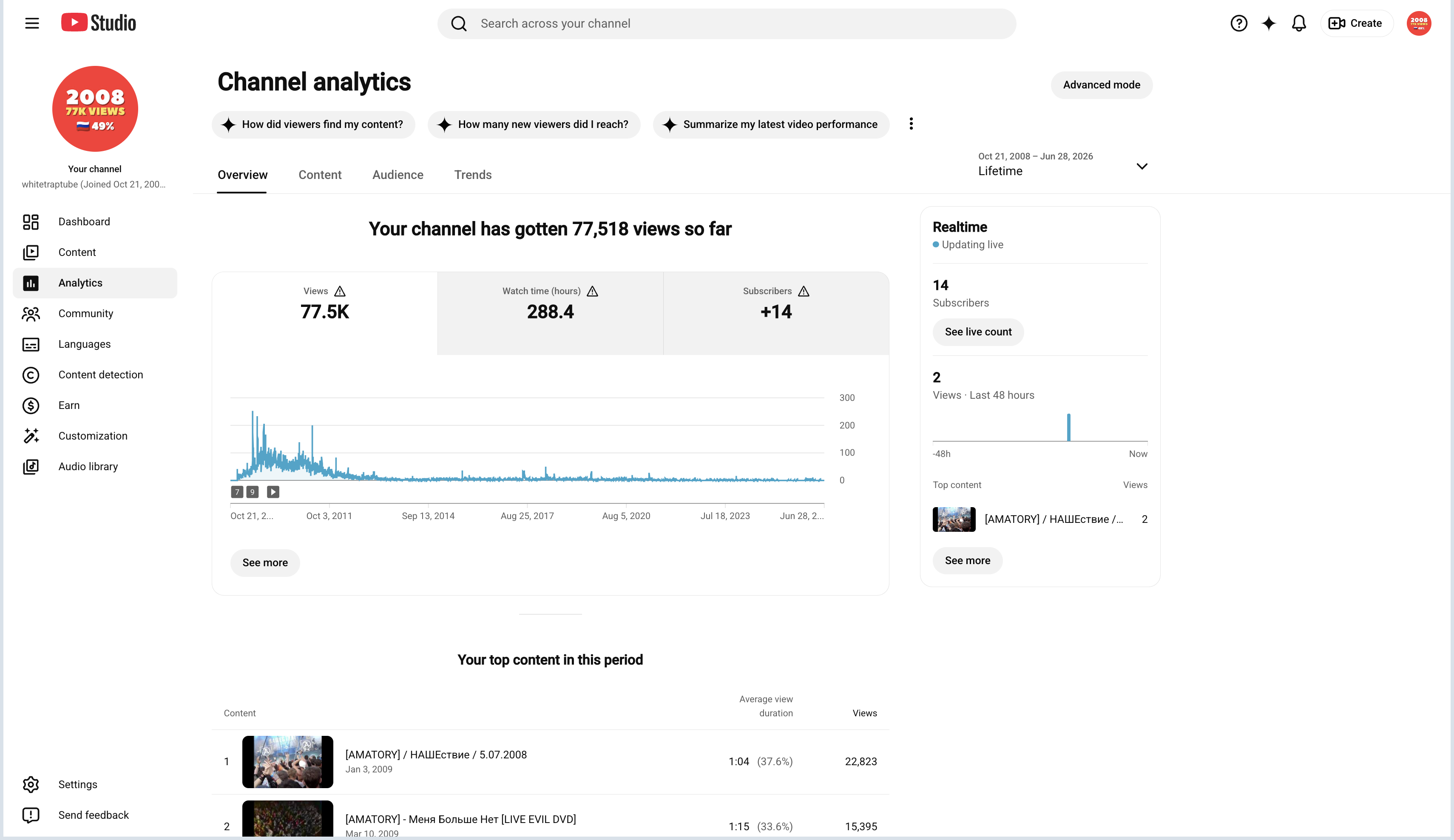This screenshot has width=1454, height=840.
Task: Click the Views column header in table
Action: (864, 713)
